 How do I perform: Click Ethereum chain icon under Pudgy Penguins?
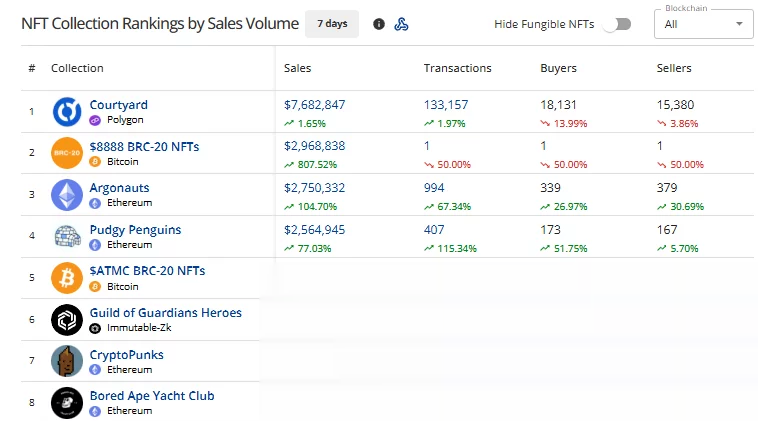95,245
